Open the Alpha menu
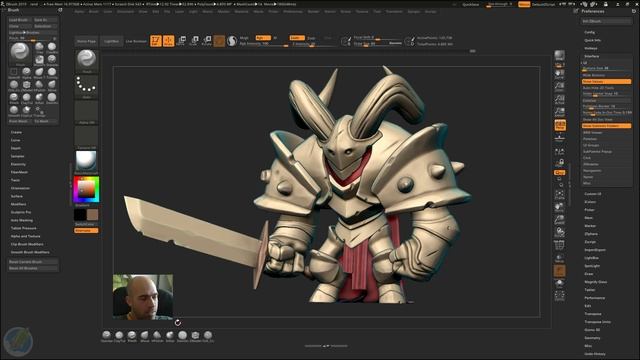The width and height of the screenshot is (640, 360). point(79,11)
